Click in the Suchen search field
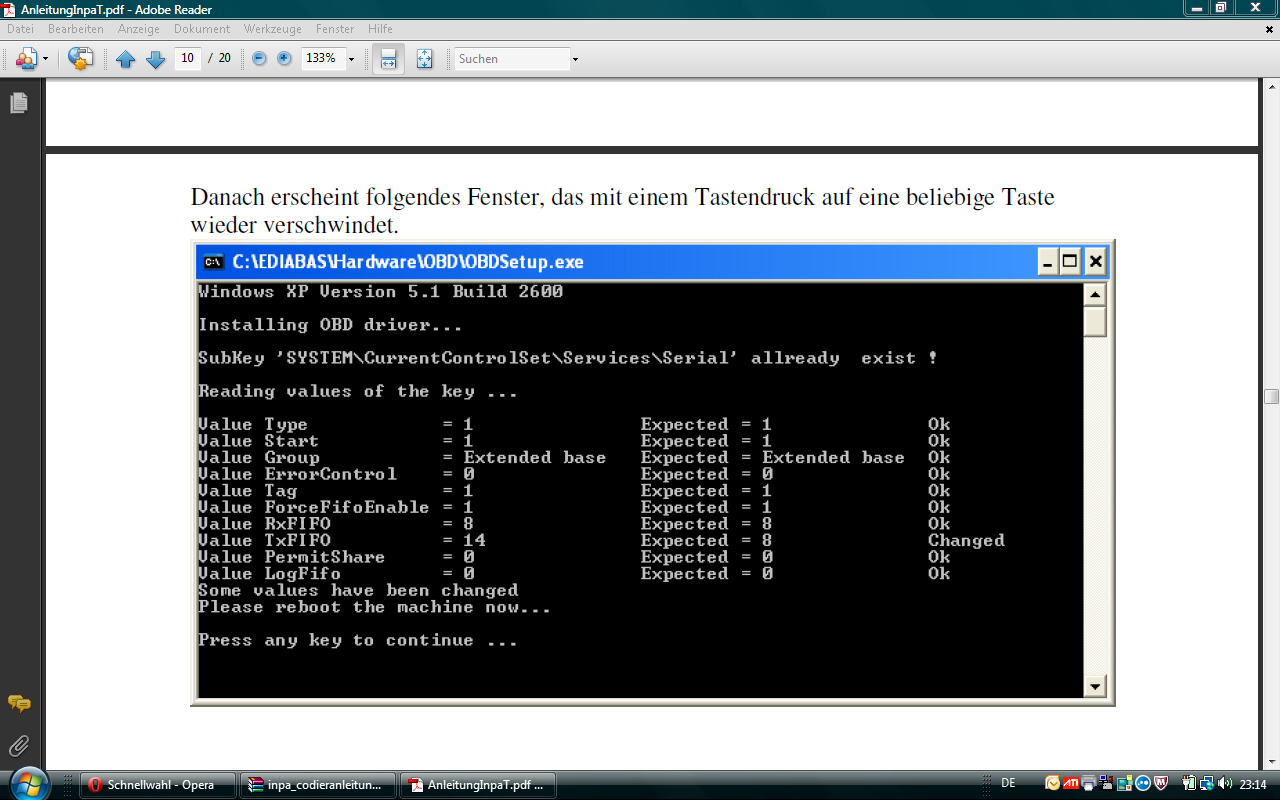The image size is (1280, 800). pos(511,59)
